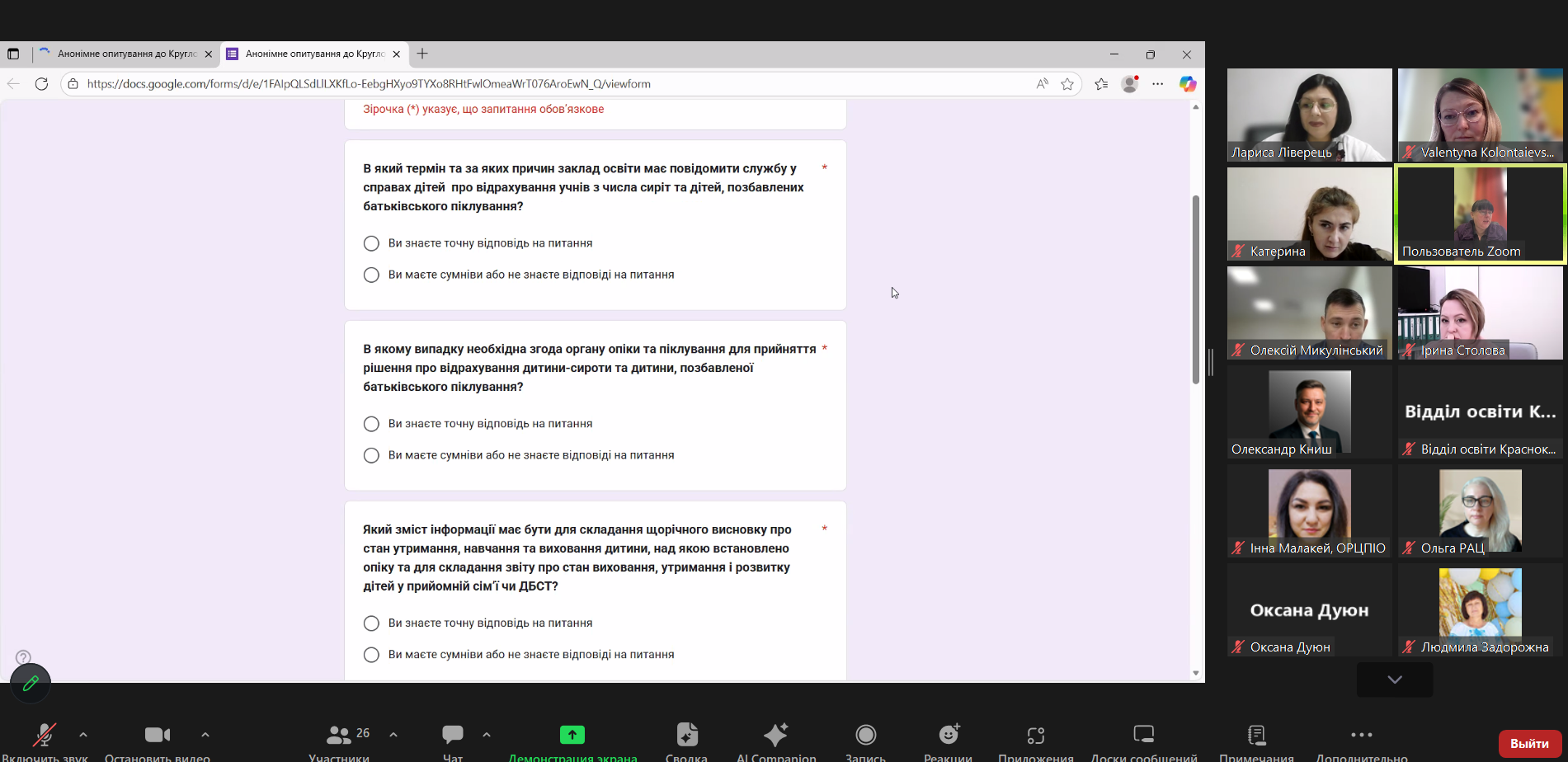Expand video options arrow next to camera

click(205, 734)
